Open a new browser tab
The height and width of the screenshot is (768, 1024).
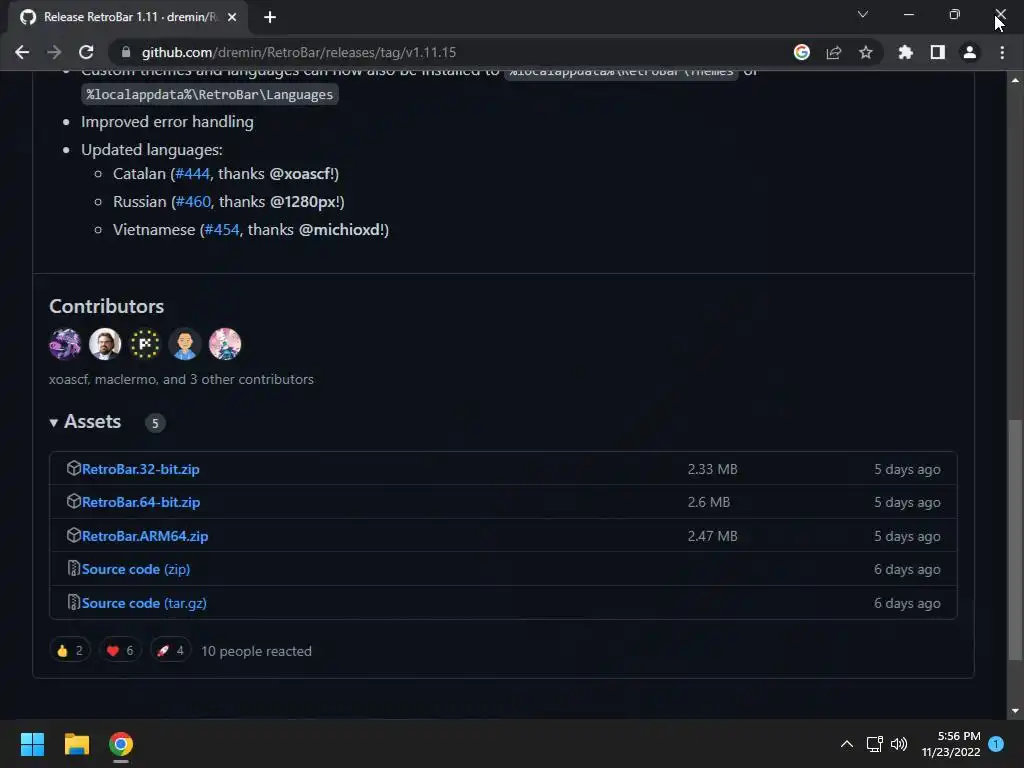click(270, 18)
